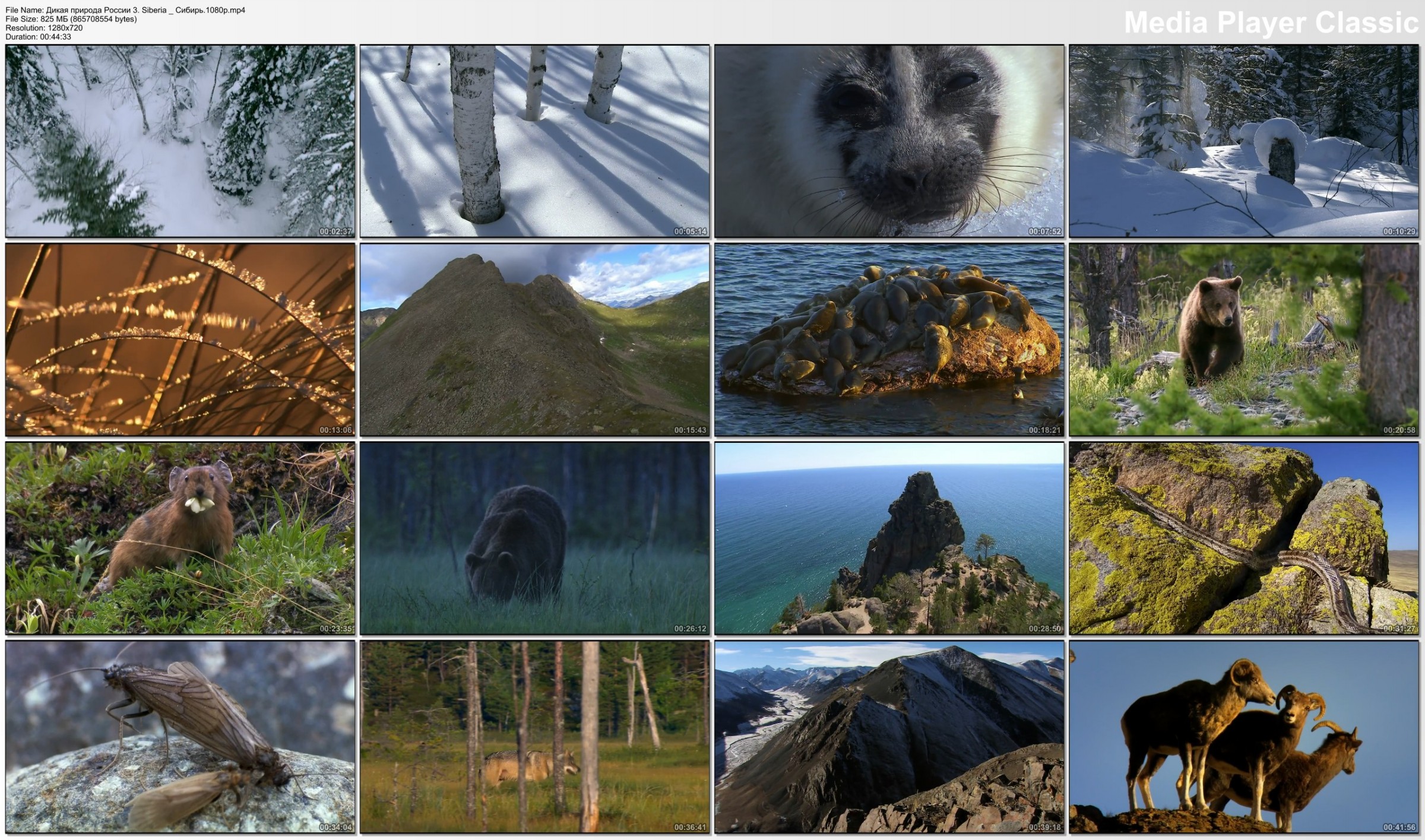Select the golden frosted grass thumbnail
The width and height of the screenshot is (1425, 840).
click(180, 340)
